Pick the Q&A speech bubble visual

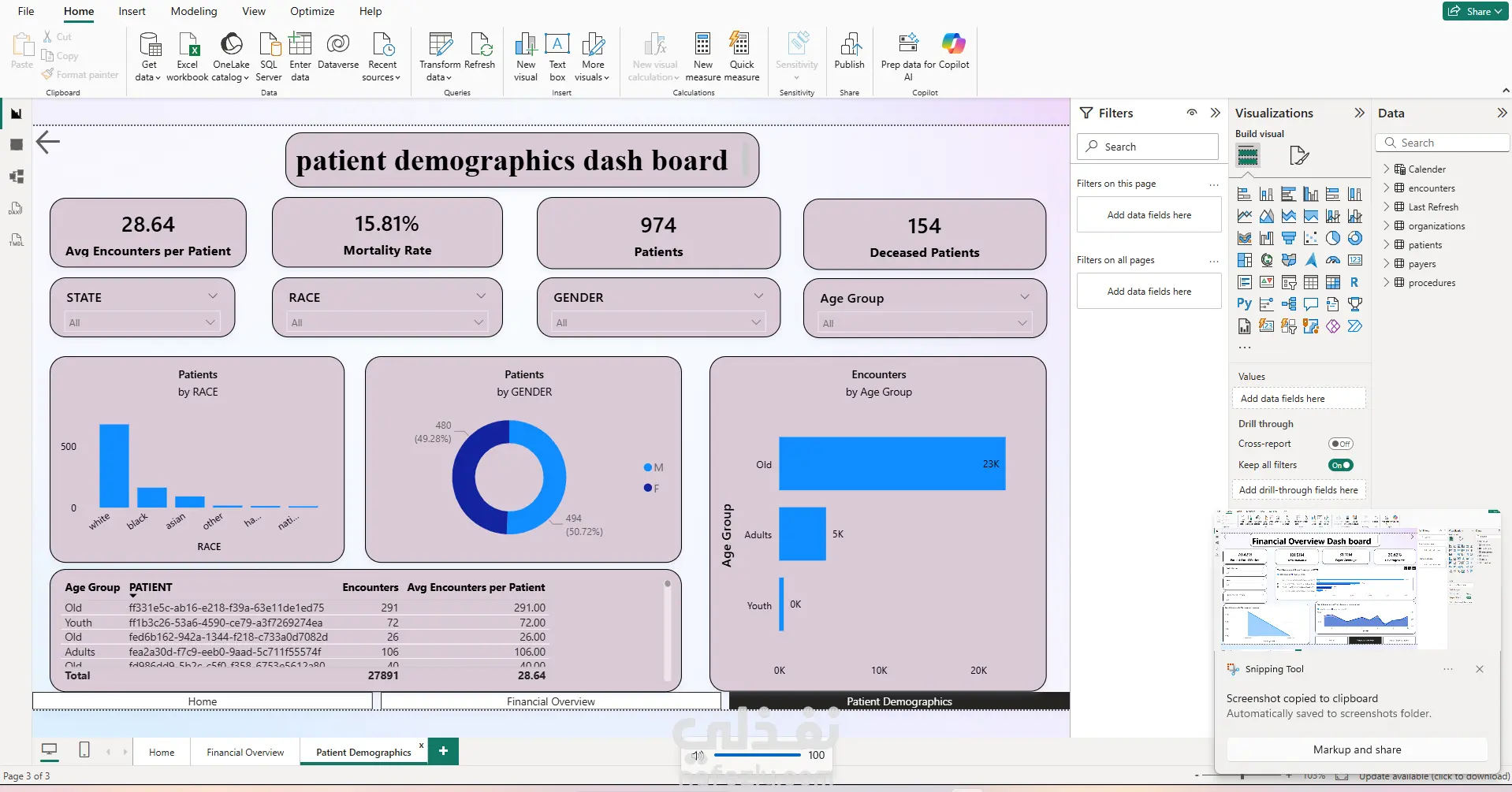coord(1311,303)
